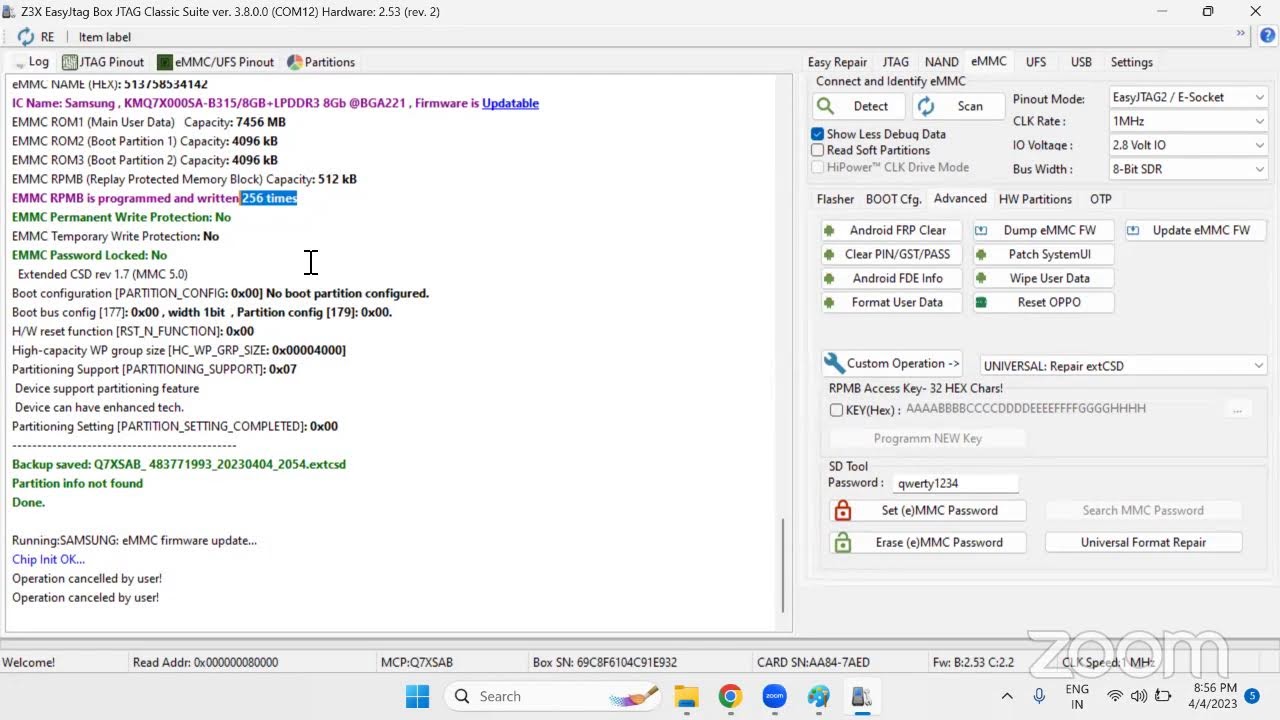Expand the Bus Width dropdown
Image resolution: width=1280 pixels, height=720 pixels.
click(1188, 169)
